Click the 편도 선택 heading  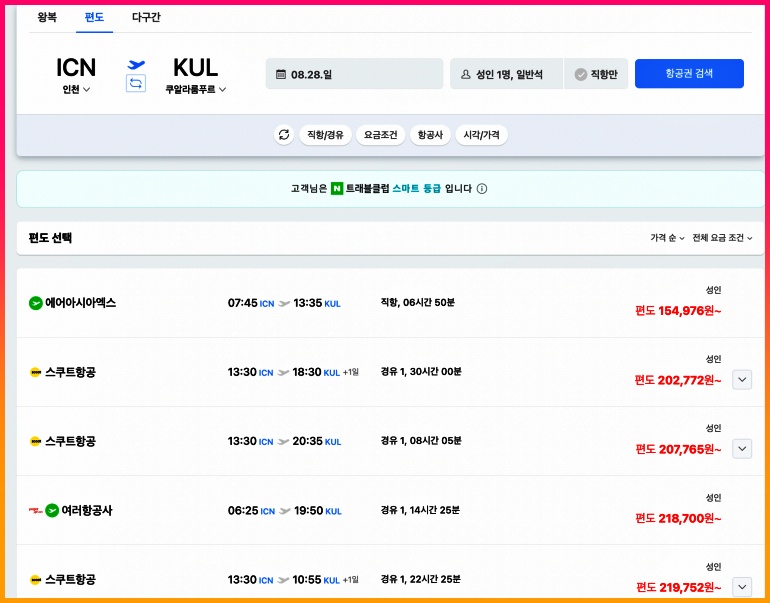[50, 238]
